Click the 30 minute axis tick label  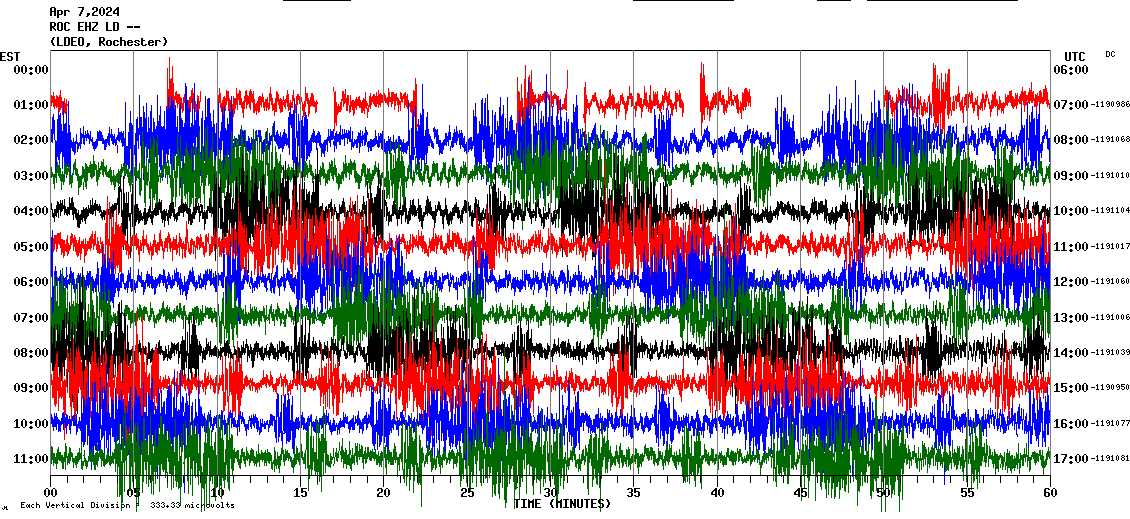(550, 493)
